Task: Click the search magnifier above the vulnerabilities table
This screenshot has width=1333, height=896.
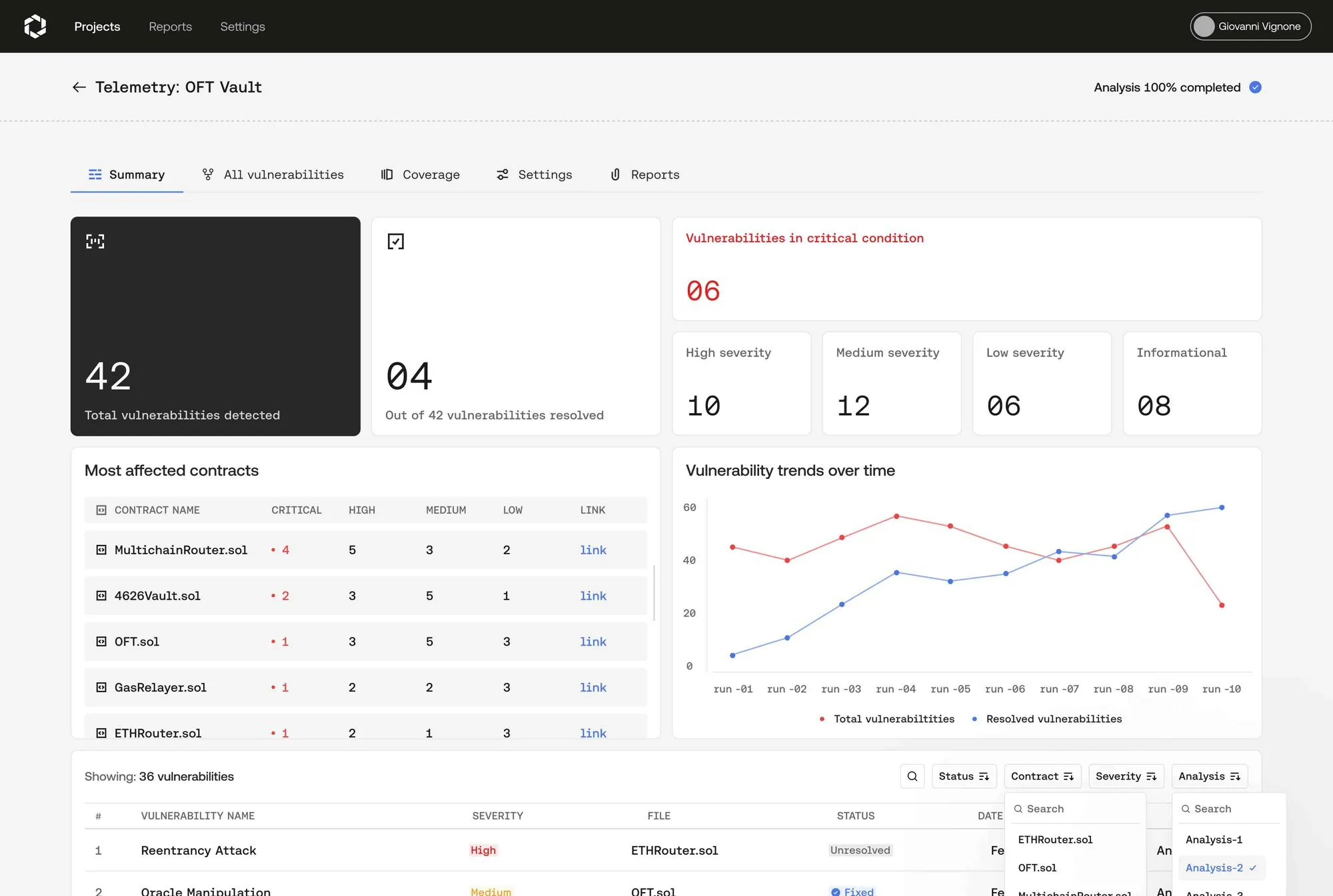Action: 912,776
